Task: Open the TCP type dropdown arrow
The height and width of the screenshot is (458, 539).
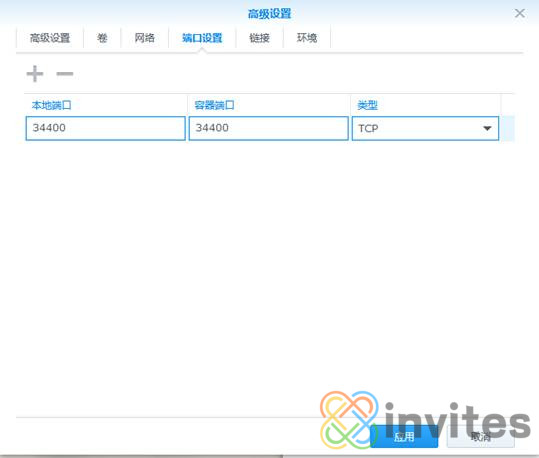Action: click(x=487, y=128)
